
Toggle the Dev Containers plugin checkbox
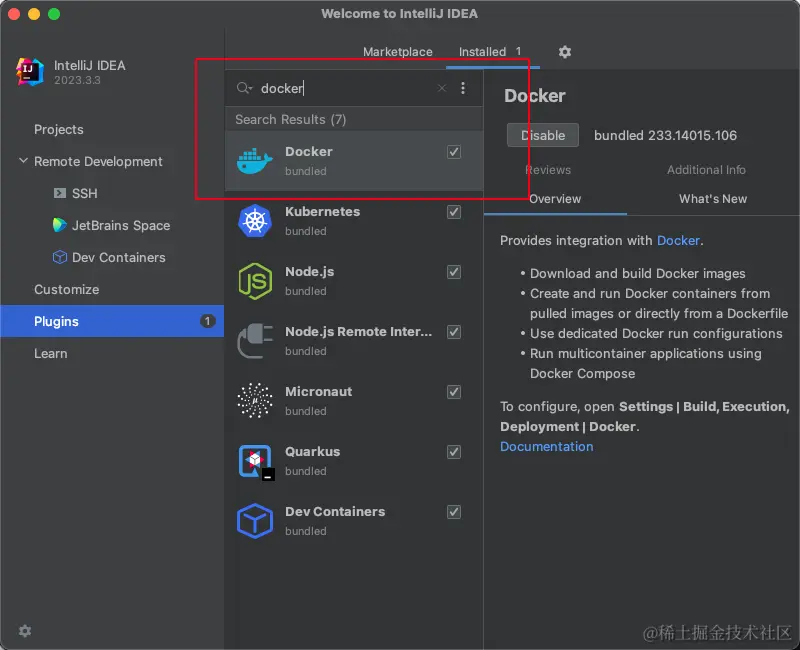tap(454, 512)
